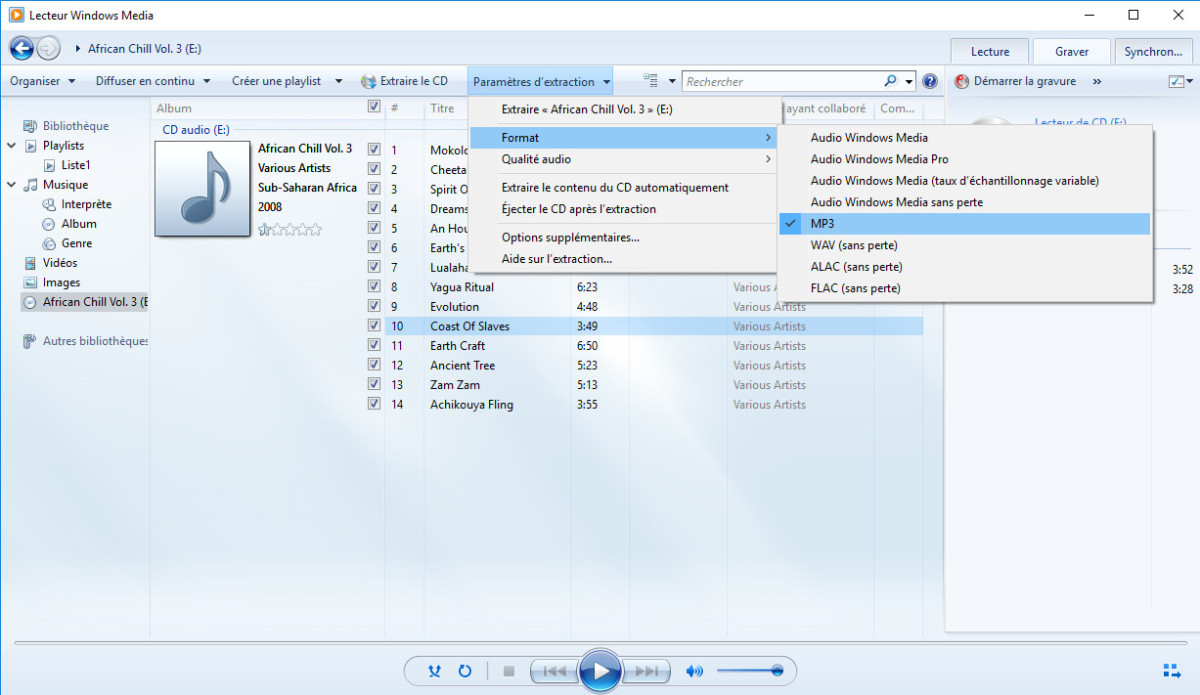Switch to the Lecture tab
1200x695 pixels.
point(990,51)
